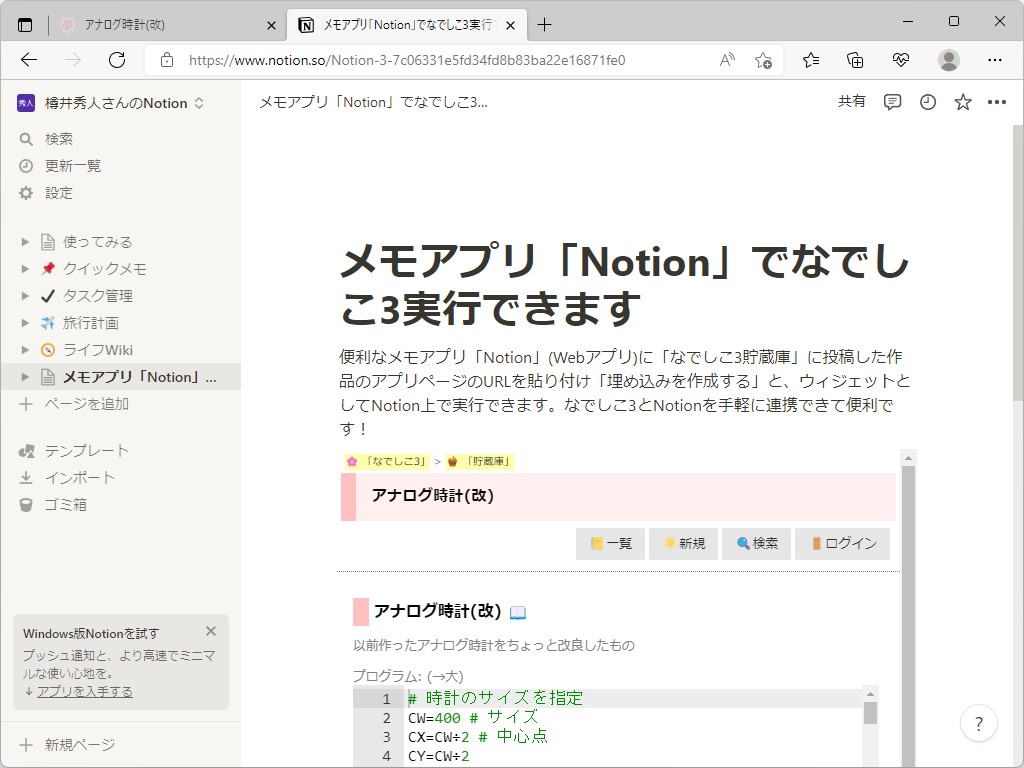Open the page options menu (•••)
This screenshot has height=768, width=1024.
[x=997, y=101]
